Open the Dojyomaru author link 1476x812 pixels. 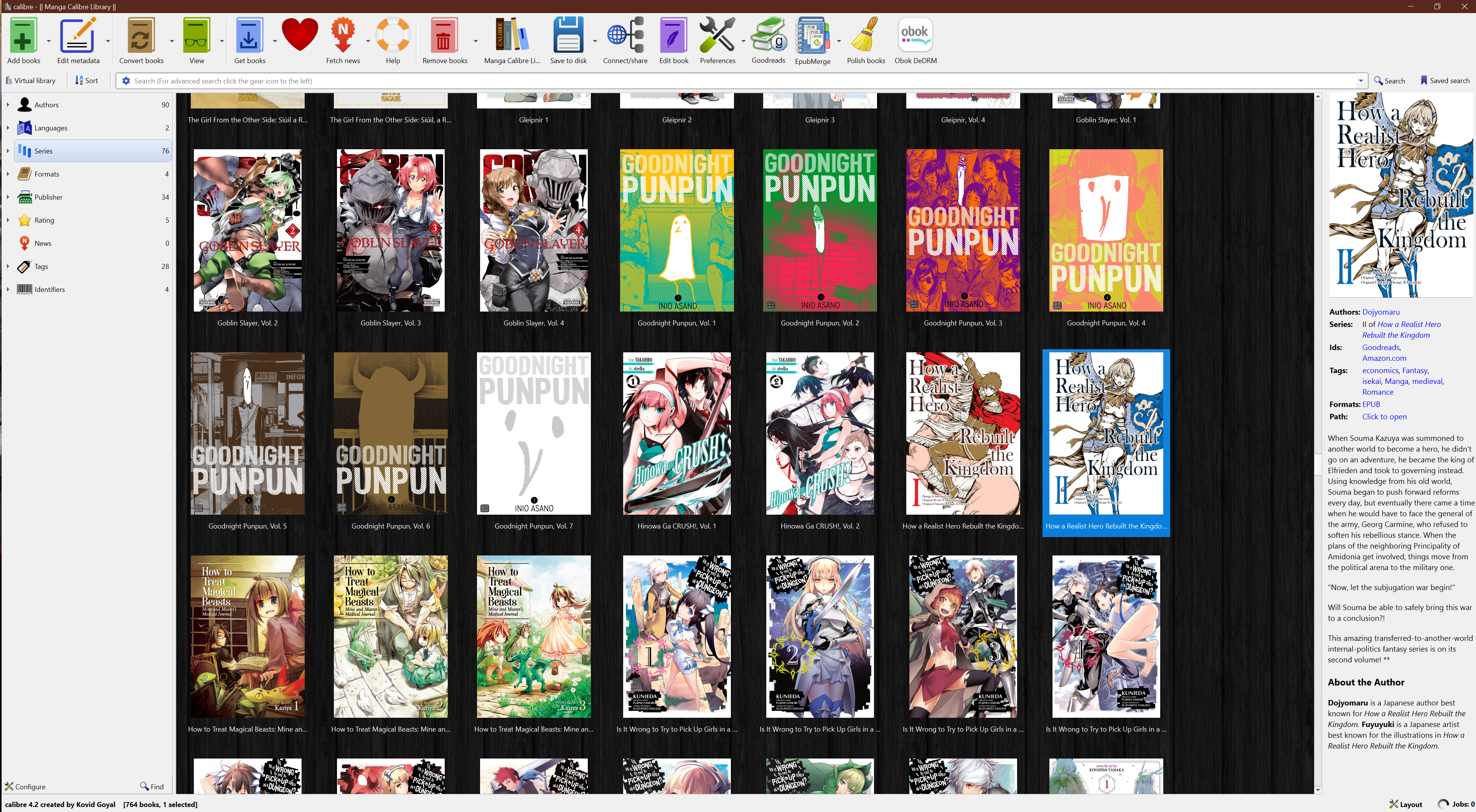point(1380,312)
